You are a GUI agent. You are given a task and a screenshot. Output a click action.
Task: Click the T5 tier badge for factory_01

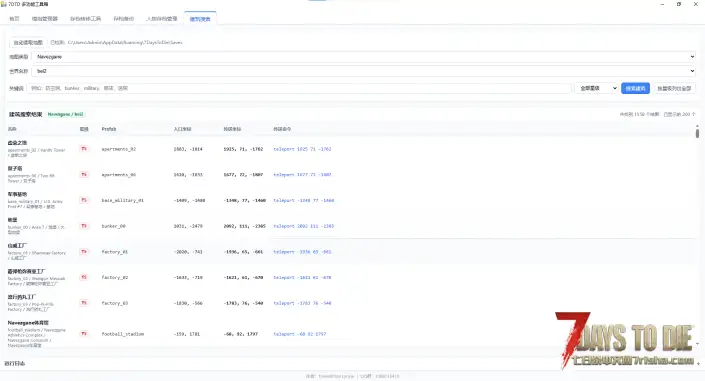click(84, 251)
